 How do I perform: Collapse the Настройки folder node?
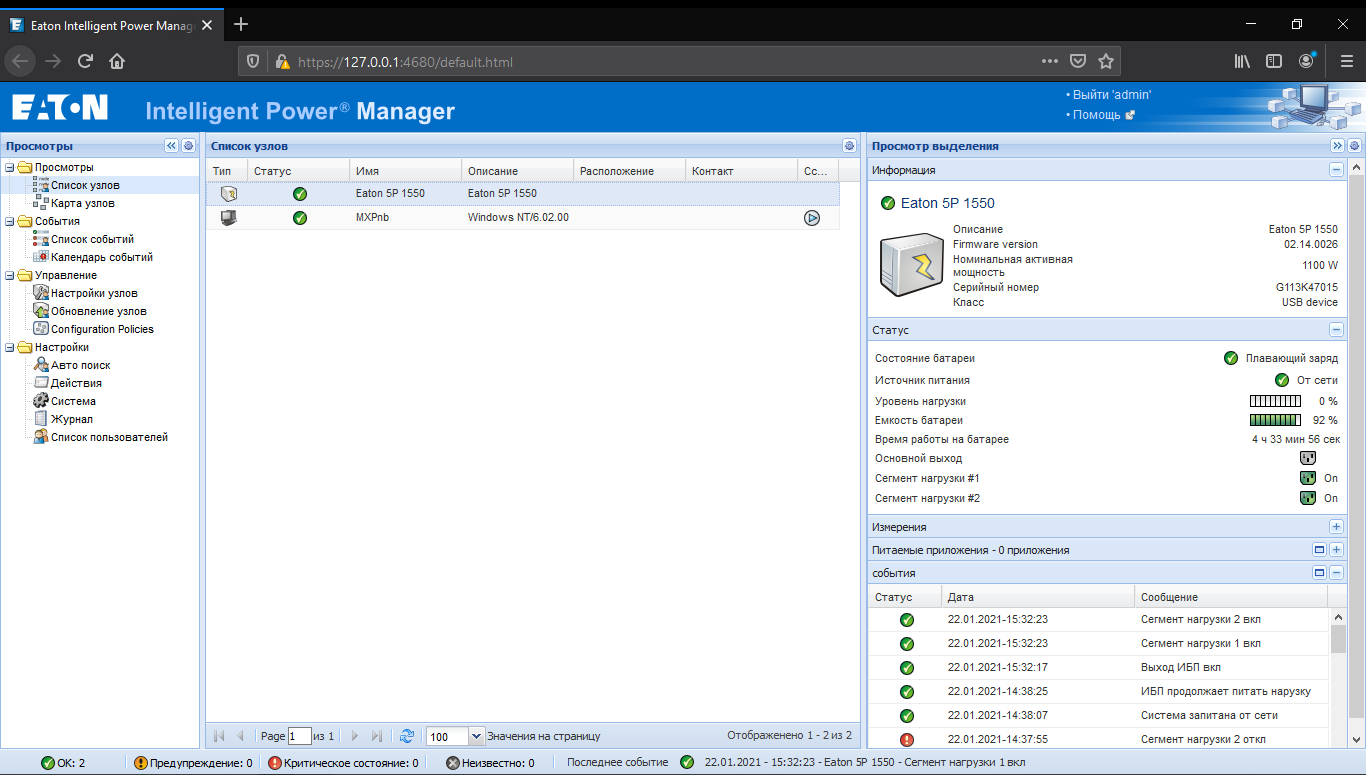point(10,347)
